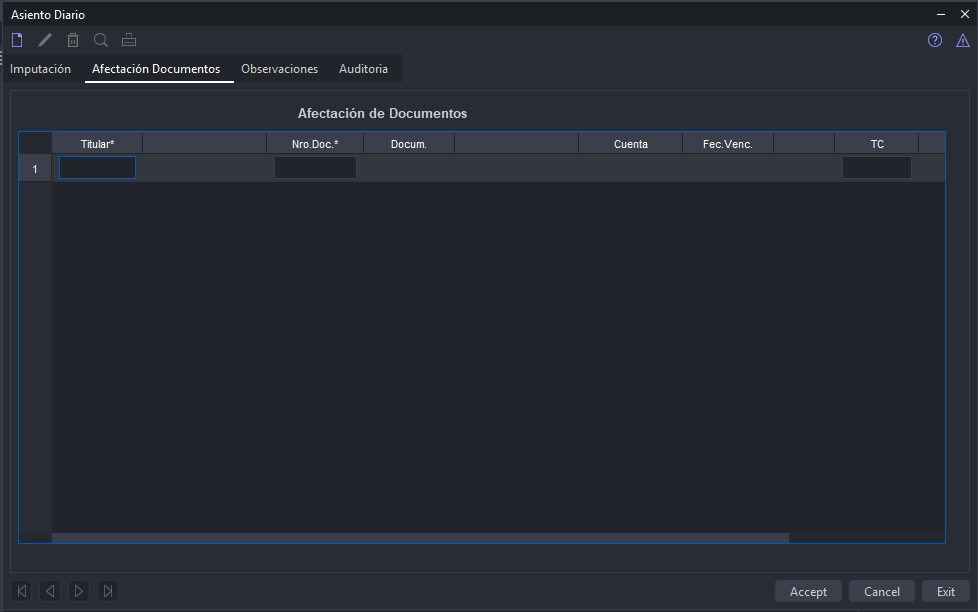978x612 pixels.
Task: Go to the previous record
Action: (50, 591)
